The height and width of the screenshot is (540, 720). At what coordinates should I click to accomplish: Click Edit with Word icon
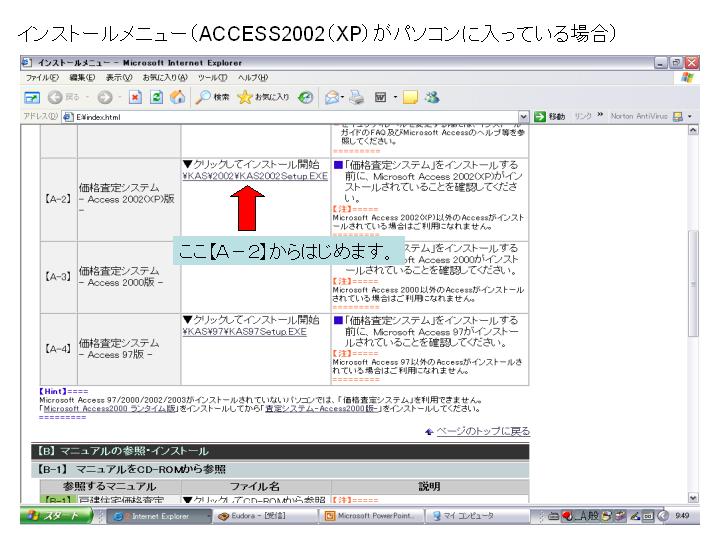[381, 97]
